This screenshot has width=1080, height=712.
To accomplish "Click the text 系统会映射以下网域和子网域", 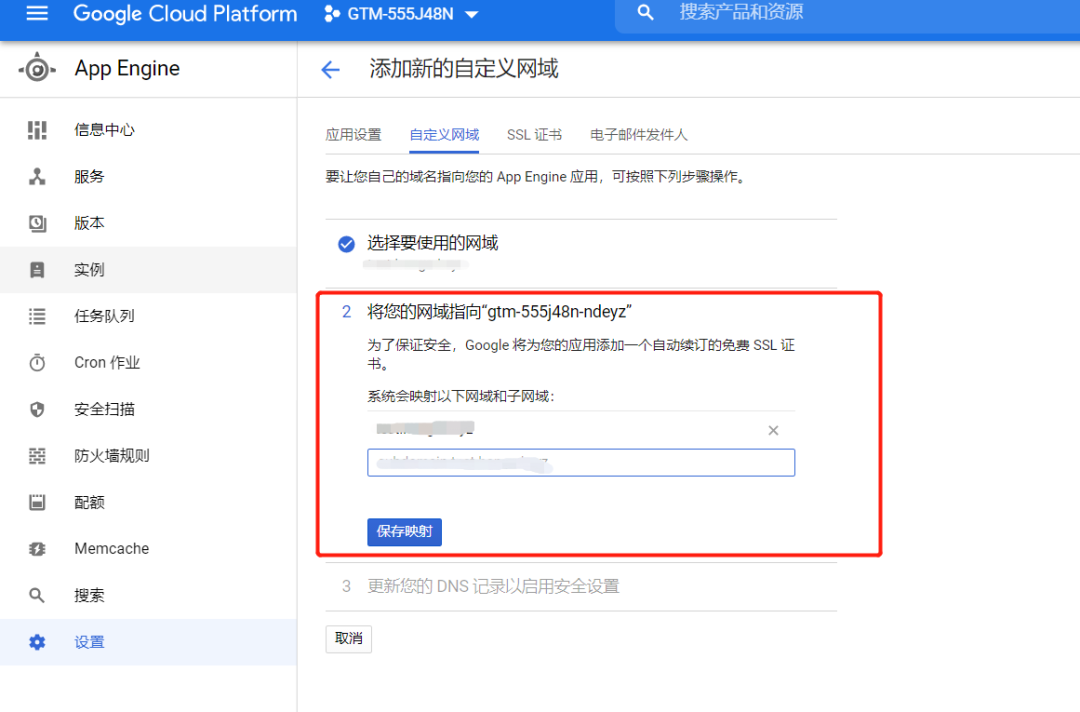I will tap(461, 396).
